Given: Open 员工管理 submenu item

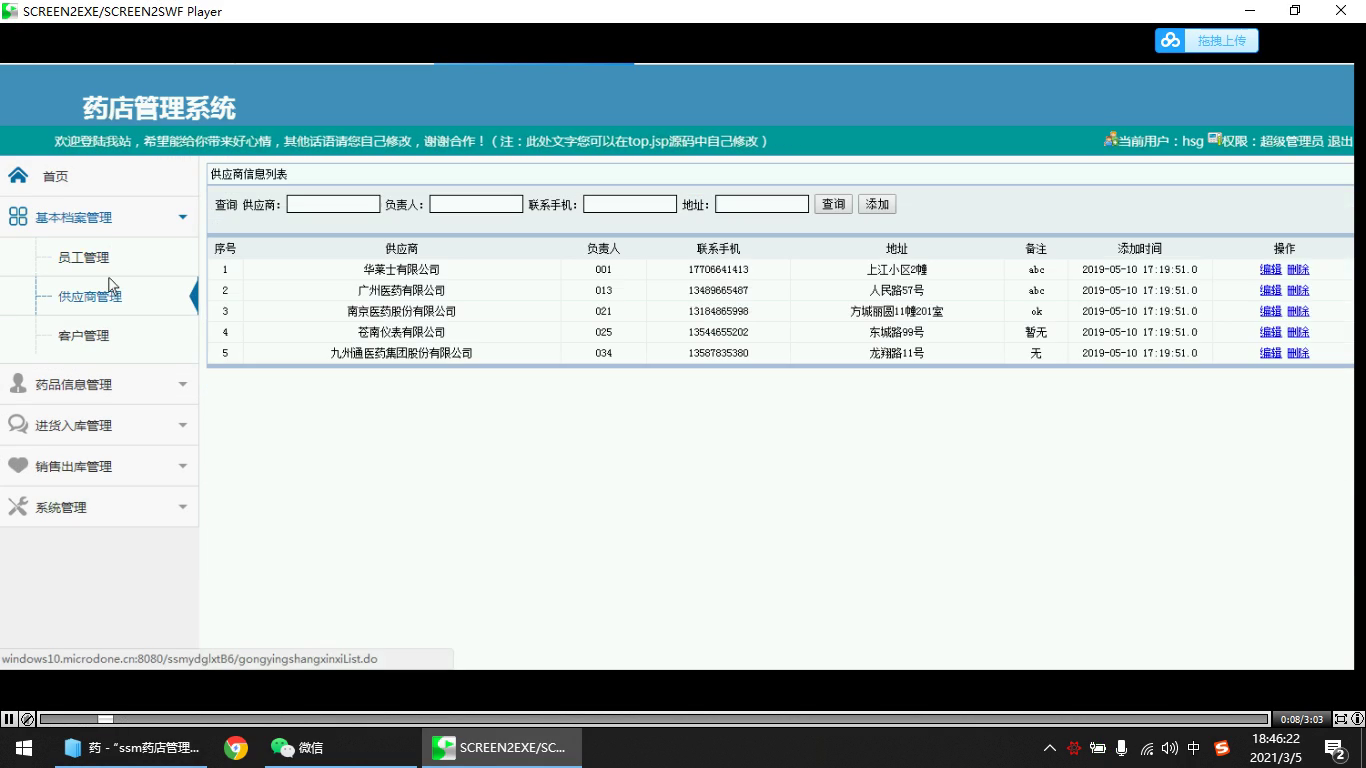Looking at the screenshot, I should (83, 257).
